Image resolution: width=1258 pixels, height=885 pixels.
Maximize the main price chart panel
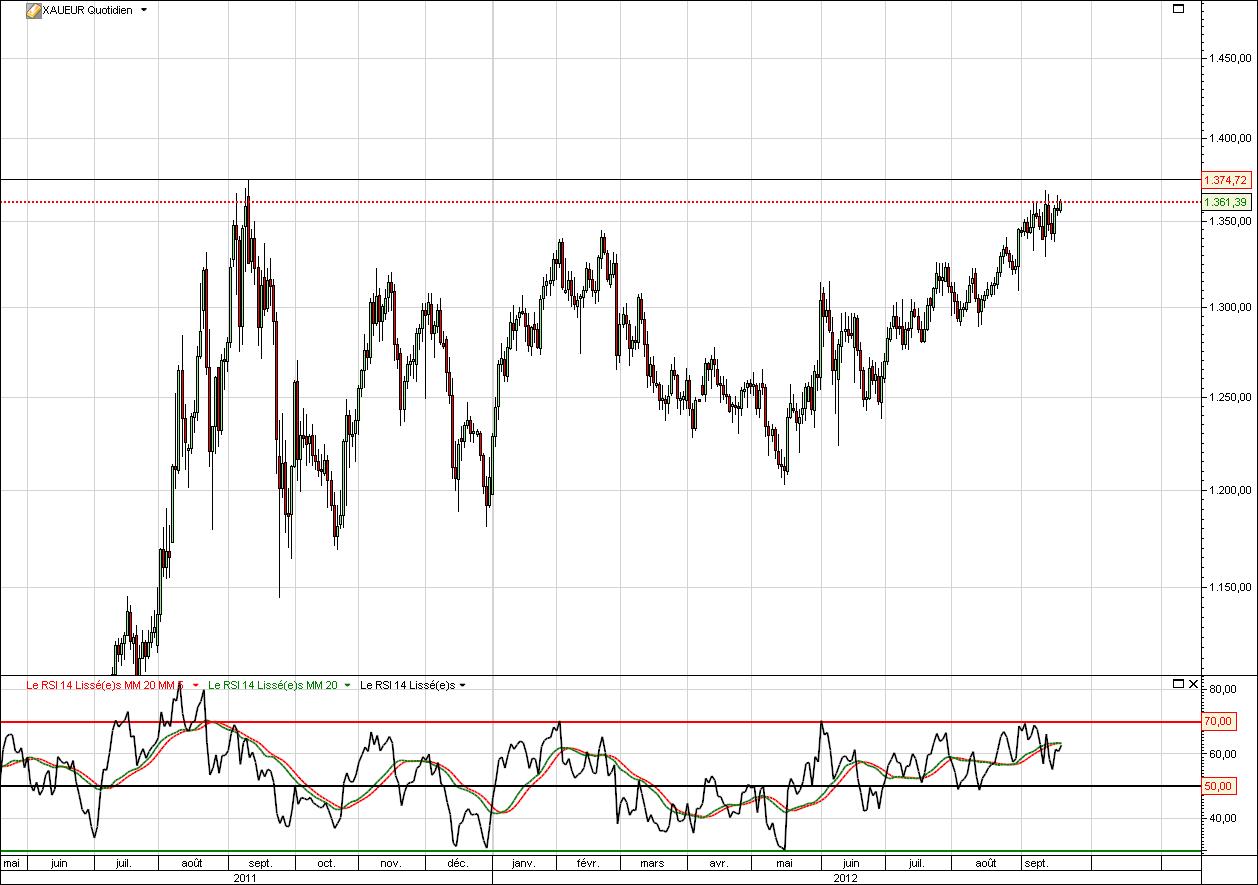(1178, 9)
